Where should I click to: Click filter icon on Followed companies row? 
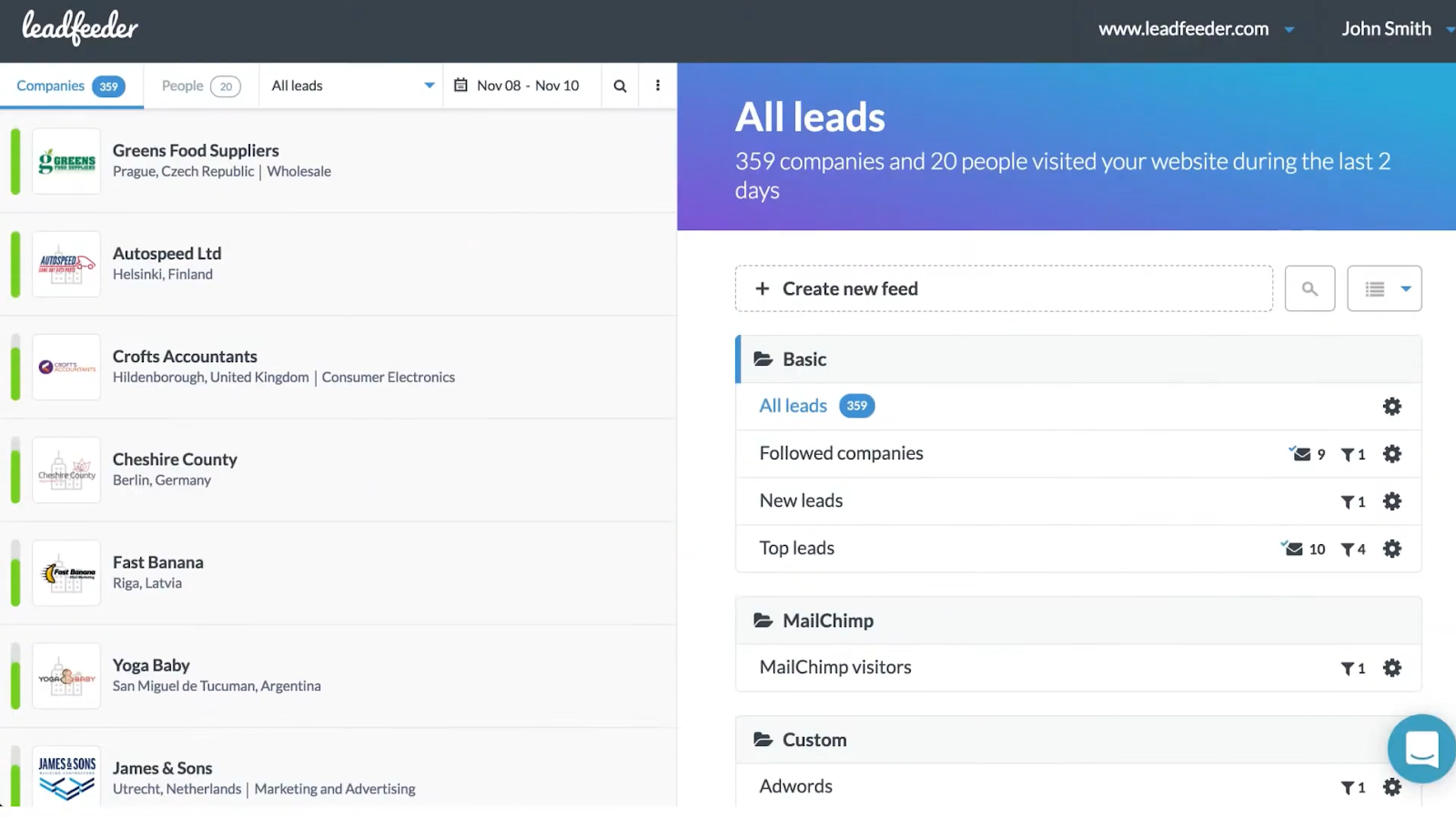[x=1348, y=455]
